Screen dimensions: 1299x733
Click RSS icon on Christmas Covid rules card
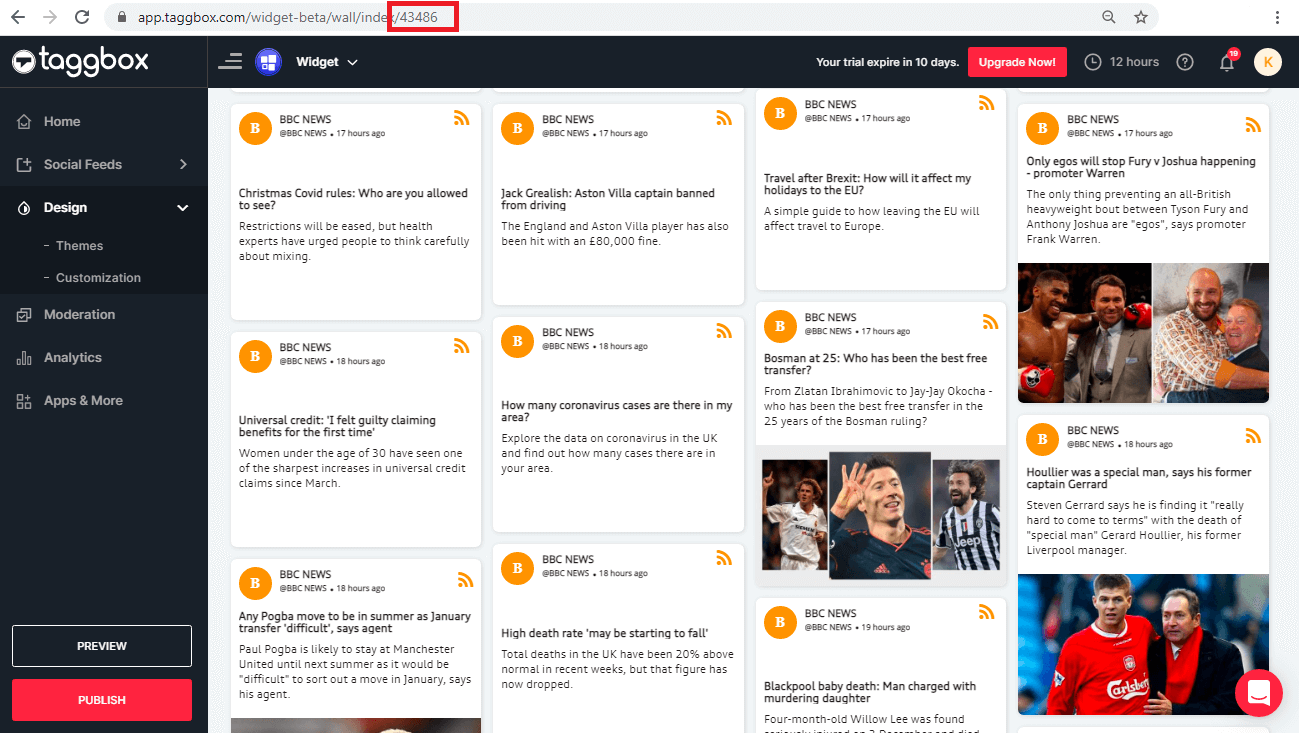pyautogui.click(x=461, y=118)
